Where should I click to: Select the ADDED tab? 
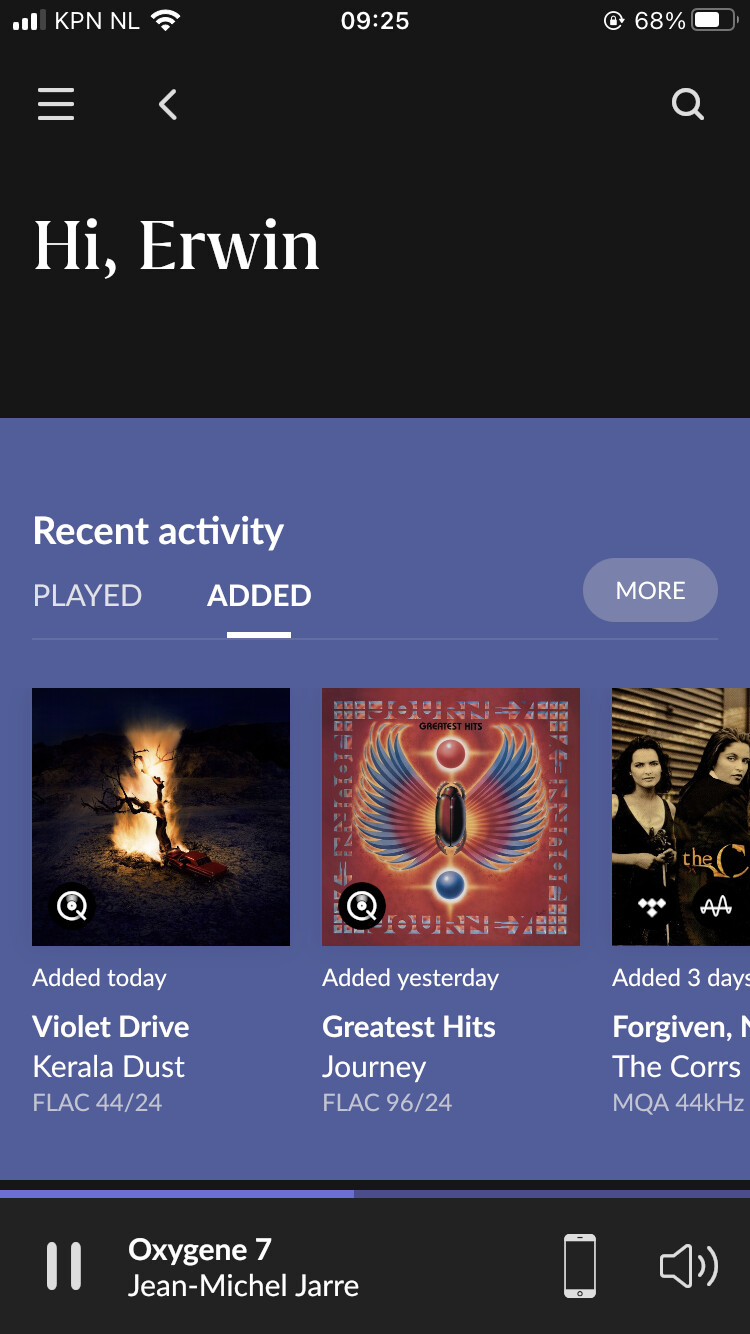pyautogui.click(x=259, y=595)
